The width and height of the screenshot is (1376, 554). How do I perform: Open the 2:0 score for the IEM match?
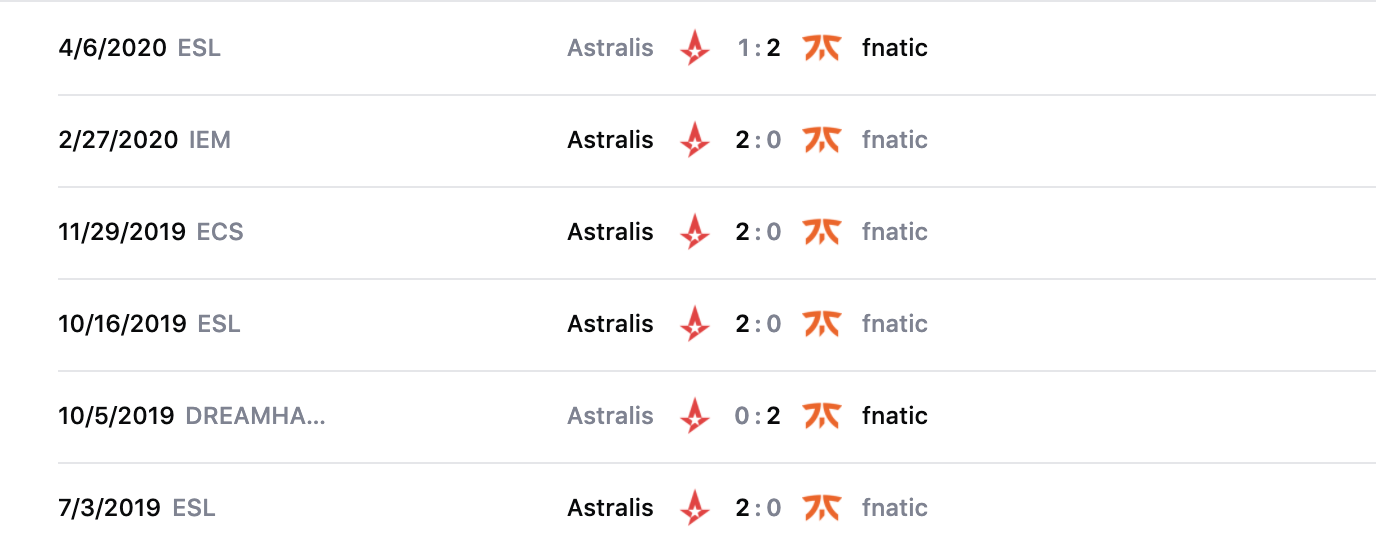click(x=758, y=140)
